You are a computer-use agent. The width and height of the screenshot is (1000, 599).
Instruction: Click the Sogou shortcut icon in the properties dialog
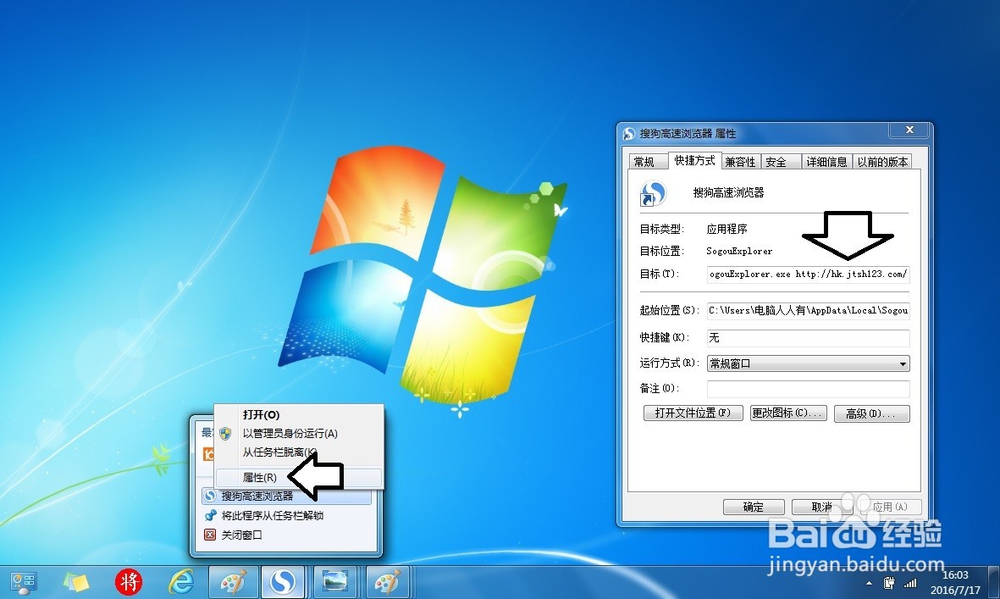653,193
